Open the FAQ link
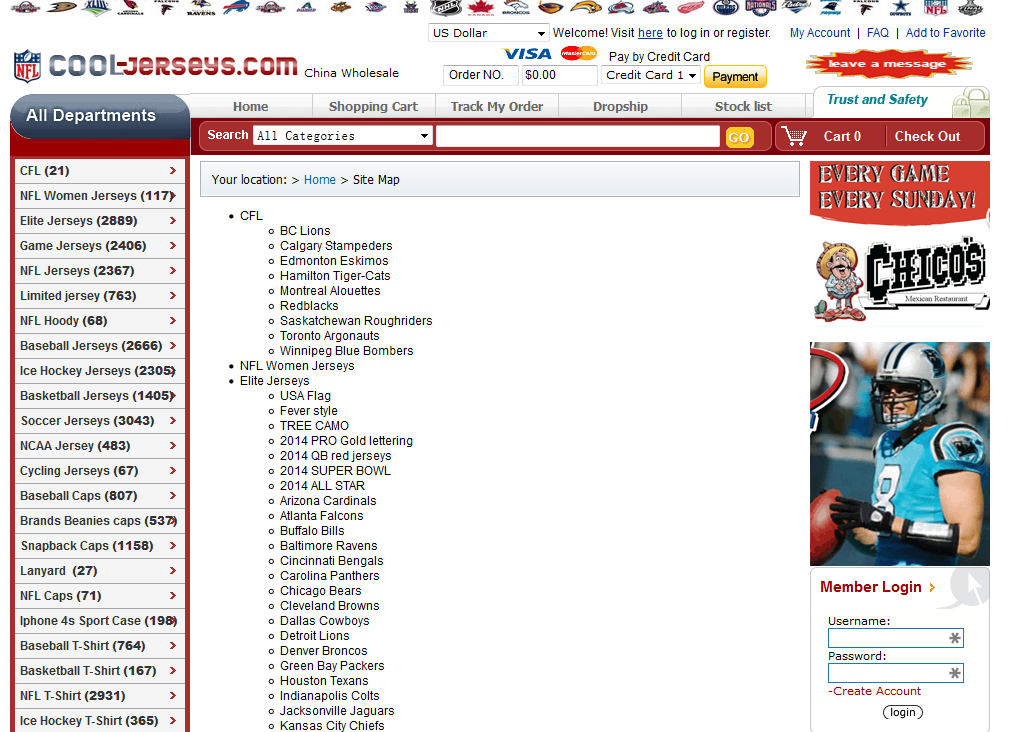 click(877, 33)
